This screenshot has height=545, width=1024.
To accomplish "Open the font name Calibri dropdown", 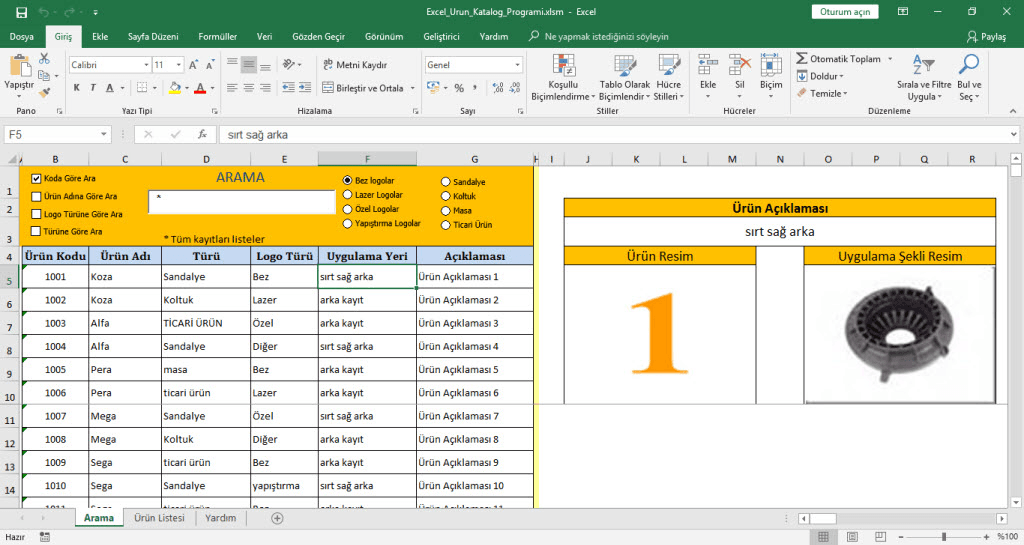I will click(144, 65).
